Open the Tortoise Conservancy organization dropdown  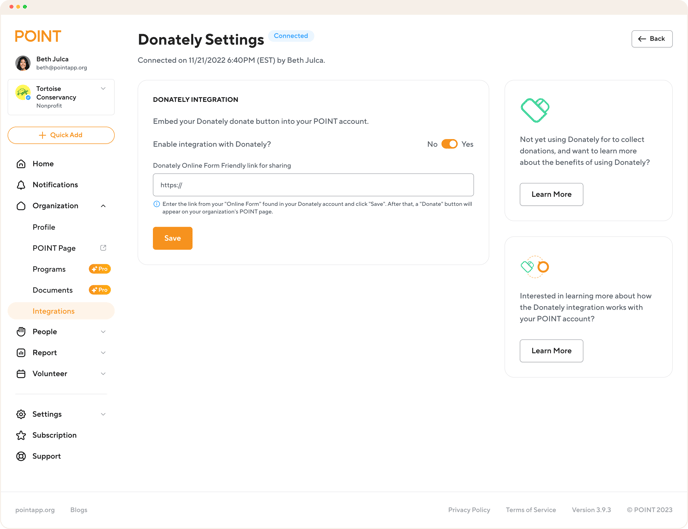point(103,89)
